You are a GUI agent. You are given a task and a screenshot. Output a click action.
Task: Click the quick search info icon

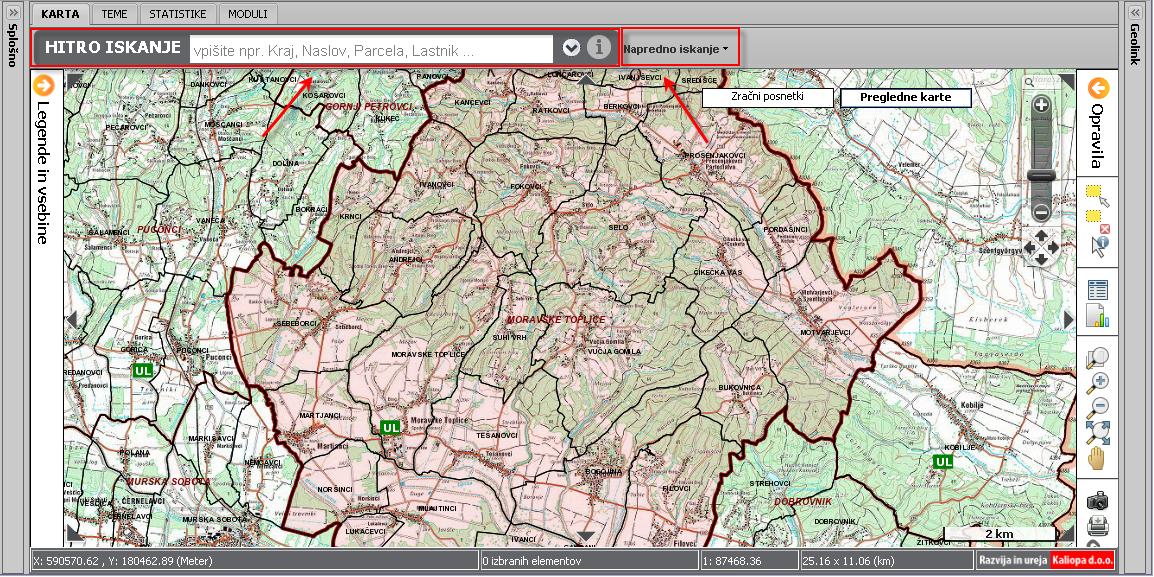(x=599, y=47)
